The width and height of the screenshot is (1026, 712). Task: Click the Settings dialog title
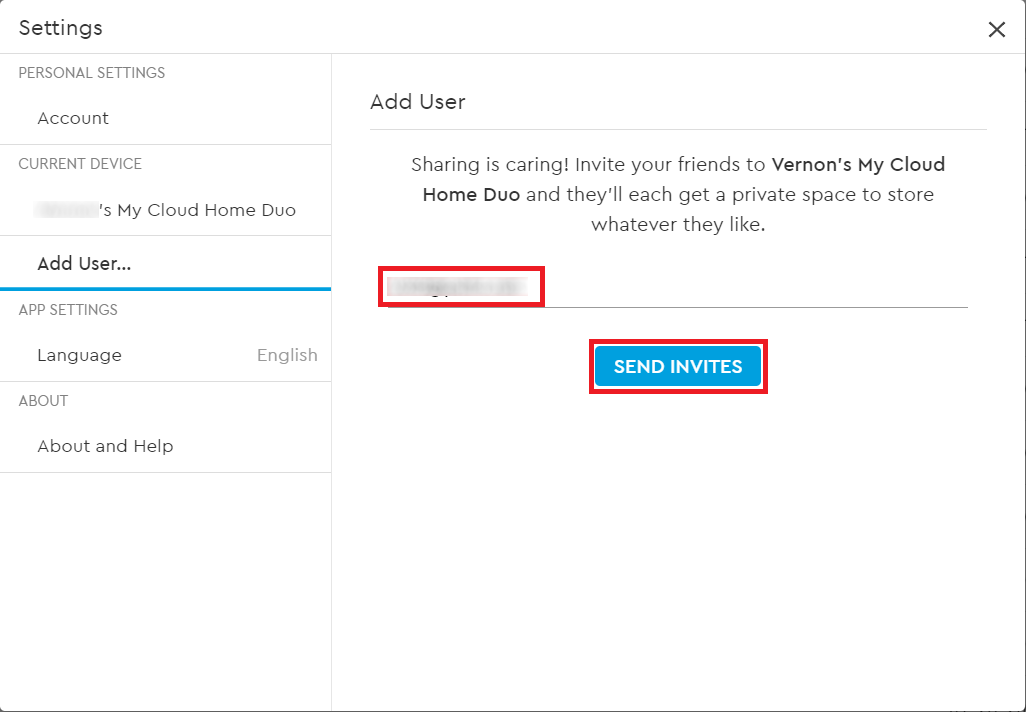click(61, 28)
